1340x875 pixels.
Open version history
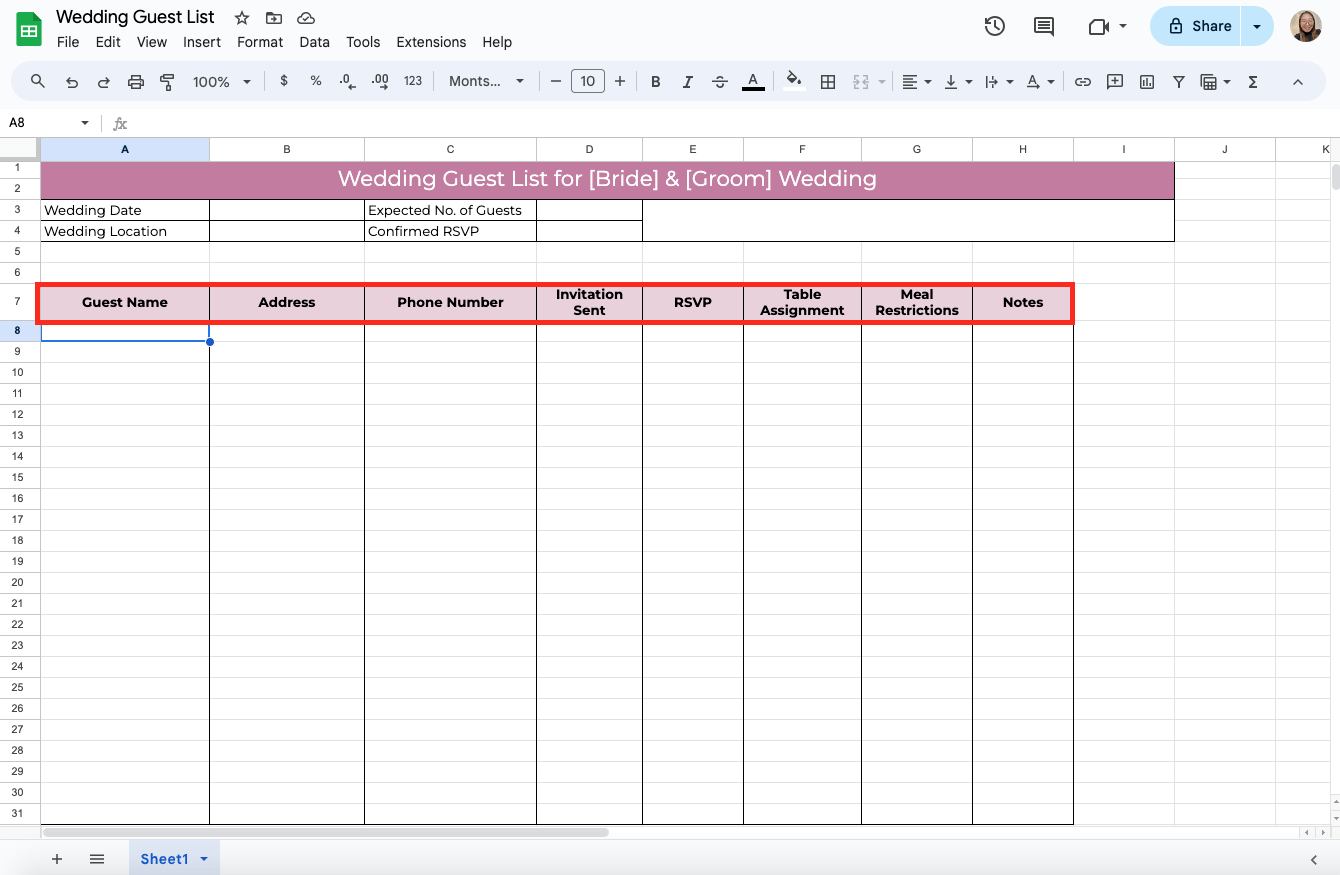click(x=995, y=26)
